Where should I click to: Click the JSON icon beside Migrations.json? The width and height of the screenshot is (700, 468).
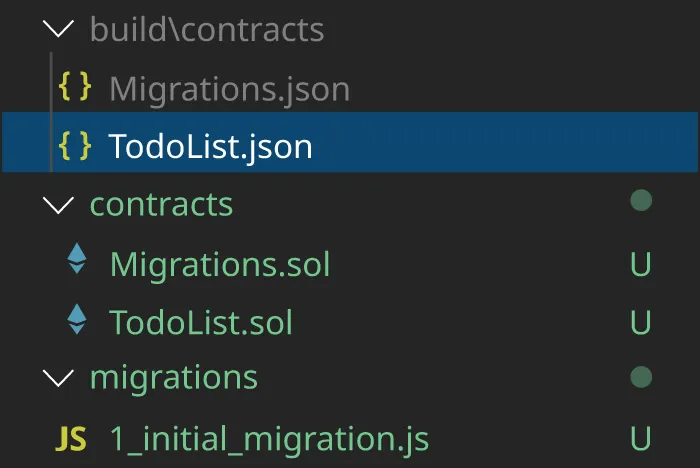pos(75,88)
